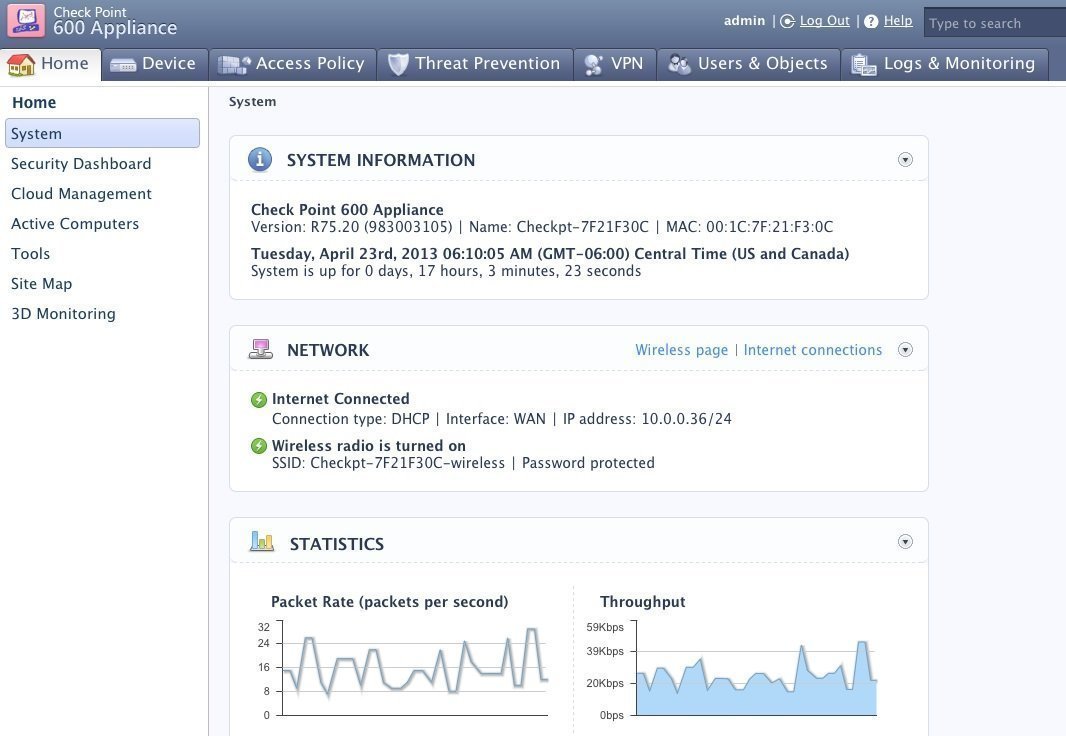Collapse the Statistics section
The image size is (1066, 736).
(x=905, y=542)
